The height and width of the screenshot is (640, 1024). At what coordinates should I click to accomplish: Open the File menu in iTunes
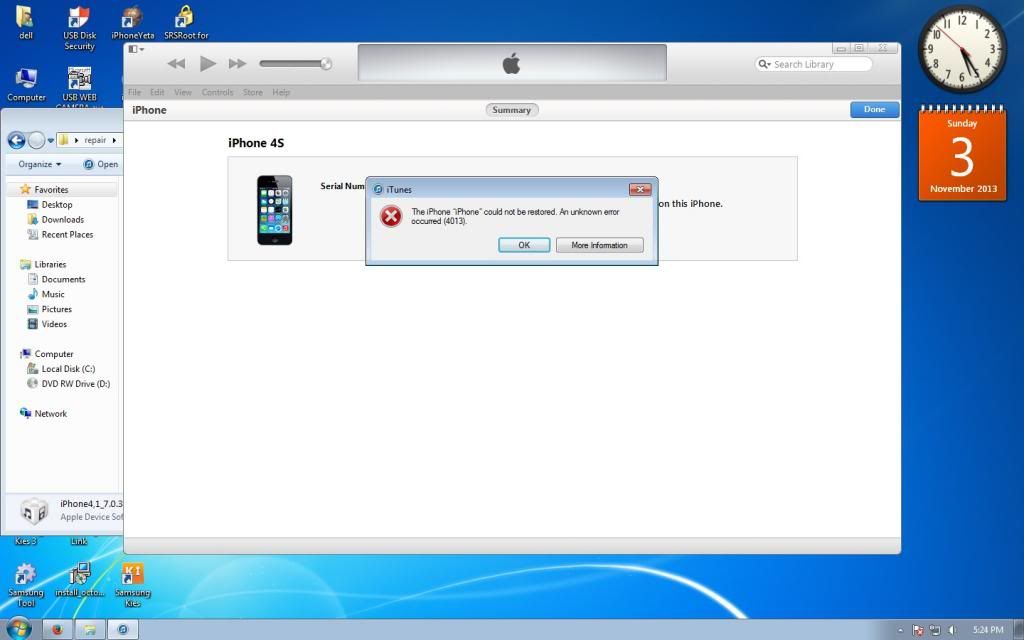coord(134,92)
